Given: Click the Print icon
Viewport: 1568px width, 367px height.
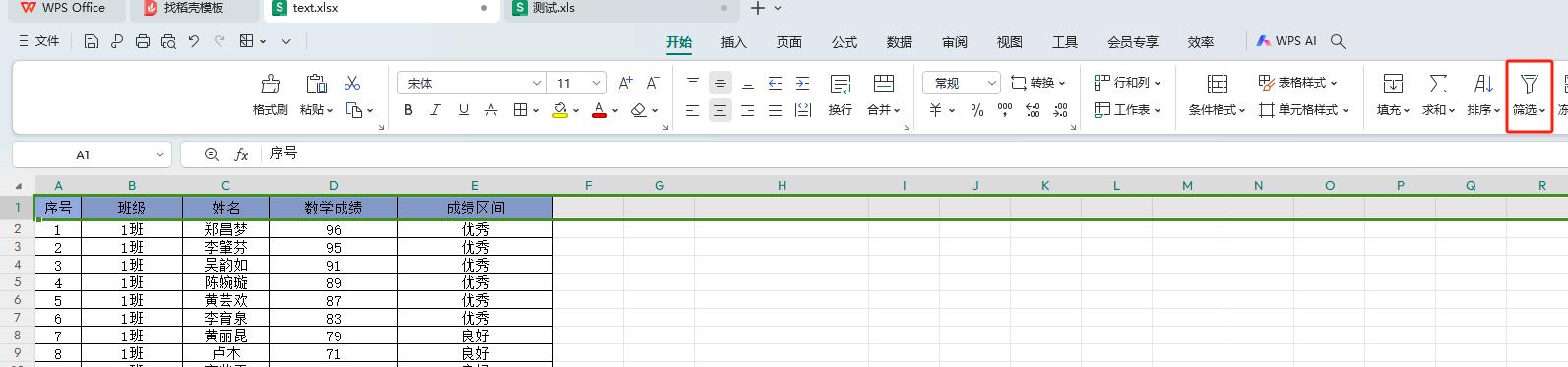Looking at the screenshot, I should [x=143, y=41].
